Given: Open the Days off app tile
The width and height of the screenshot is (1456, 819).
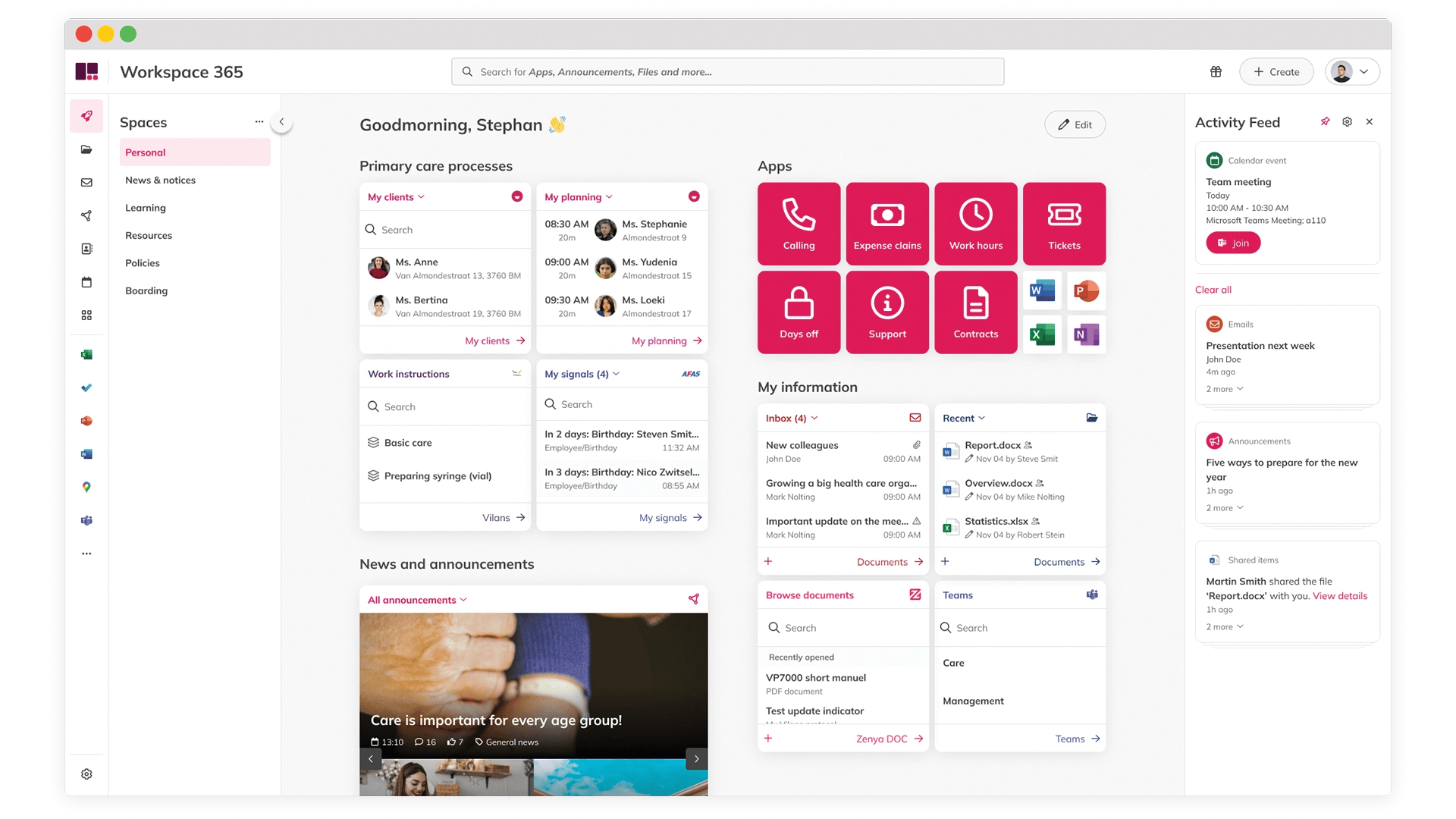Looking at the screenshot, I should click(x=799, y=312).
